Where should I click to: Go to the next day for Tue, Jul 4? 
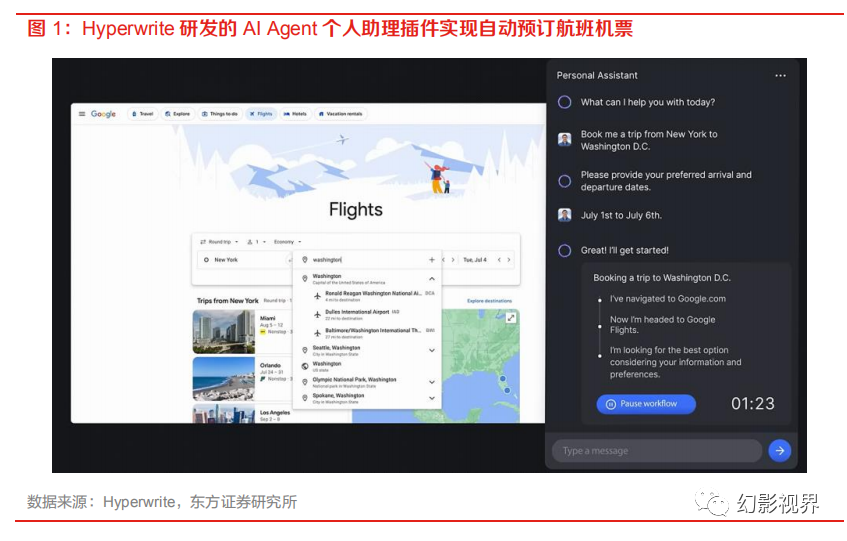(508, 260)
